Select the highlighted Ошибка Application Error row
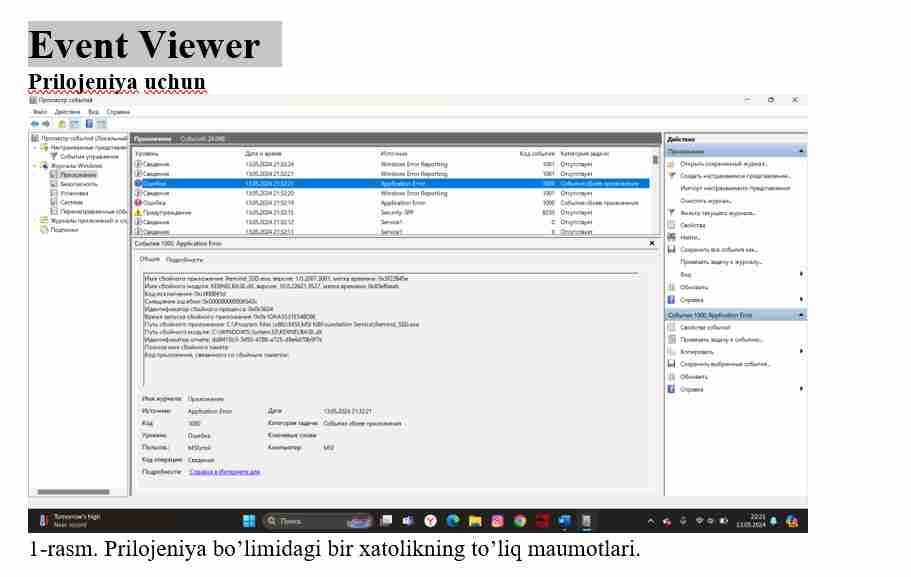This screenshot has height=577, width=911. (392, 184)
